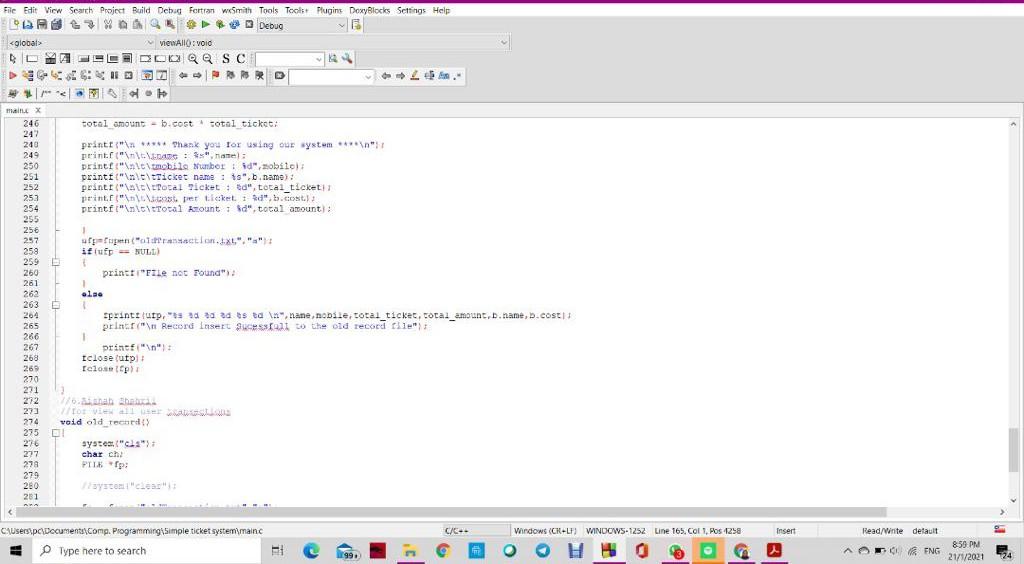
Task: Click the Zoom in magnifier icon
Action: (x=193, y=59)
